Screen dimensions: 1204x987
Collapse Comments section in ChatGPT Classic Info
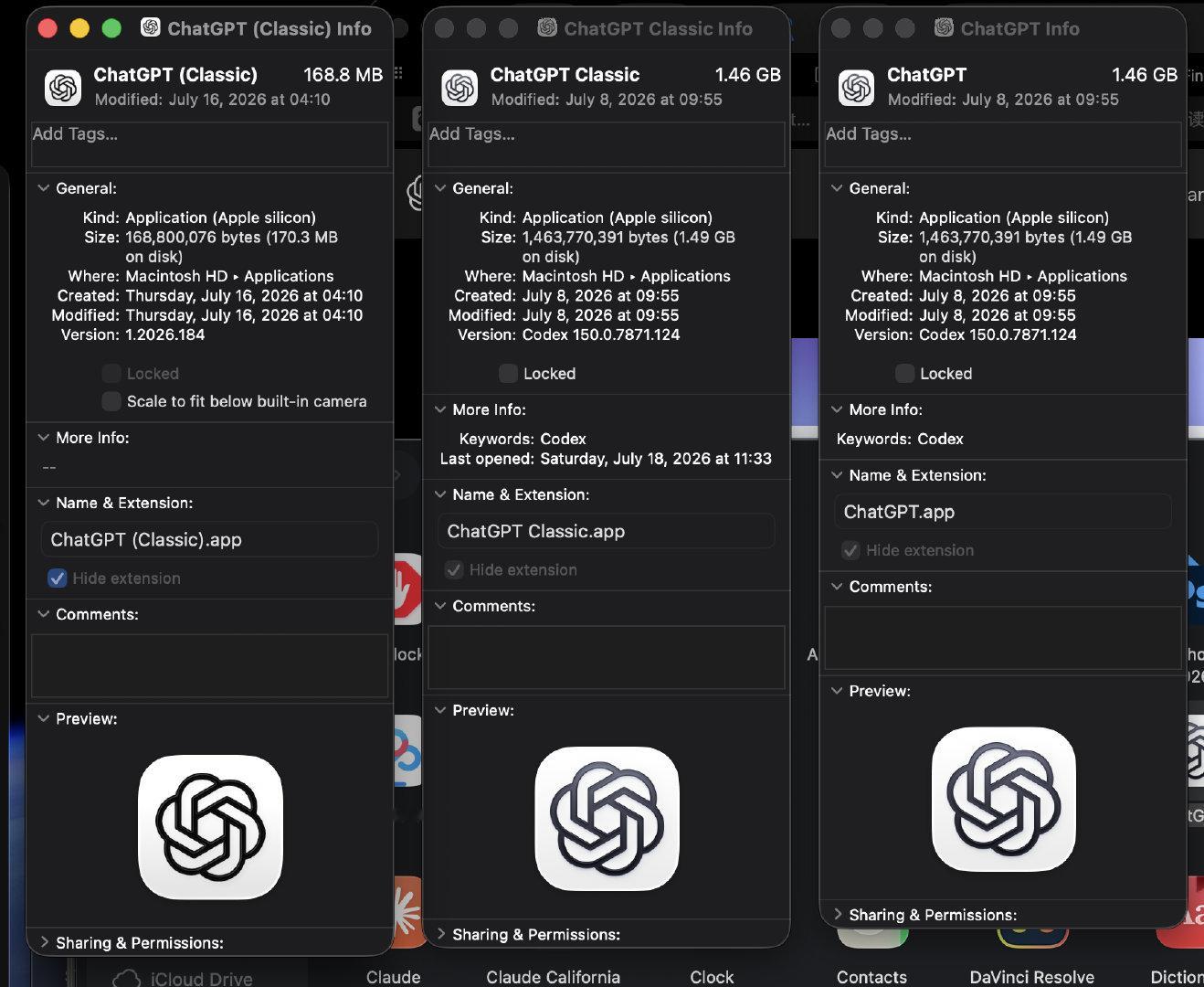tap(439, 606)
